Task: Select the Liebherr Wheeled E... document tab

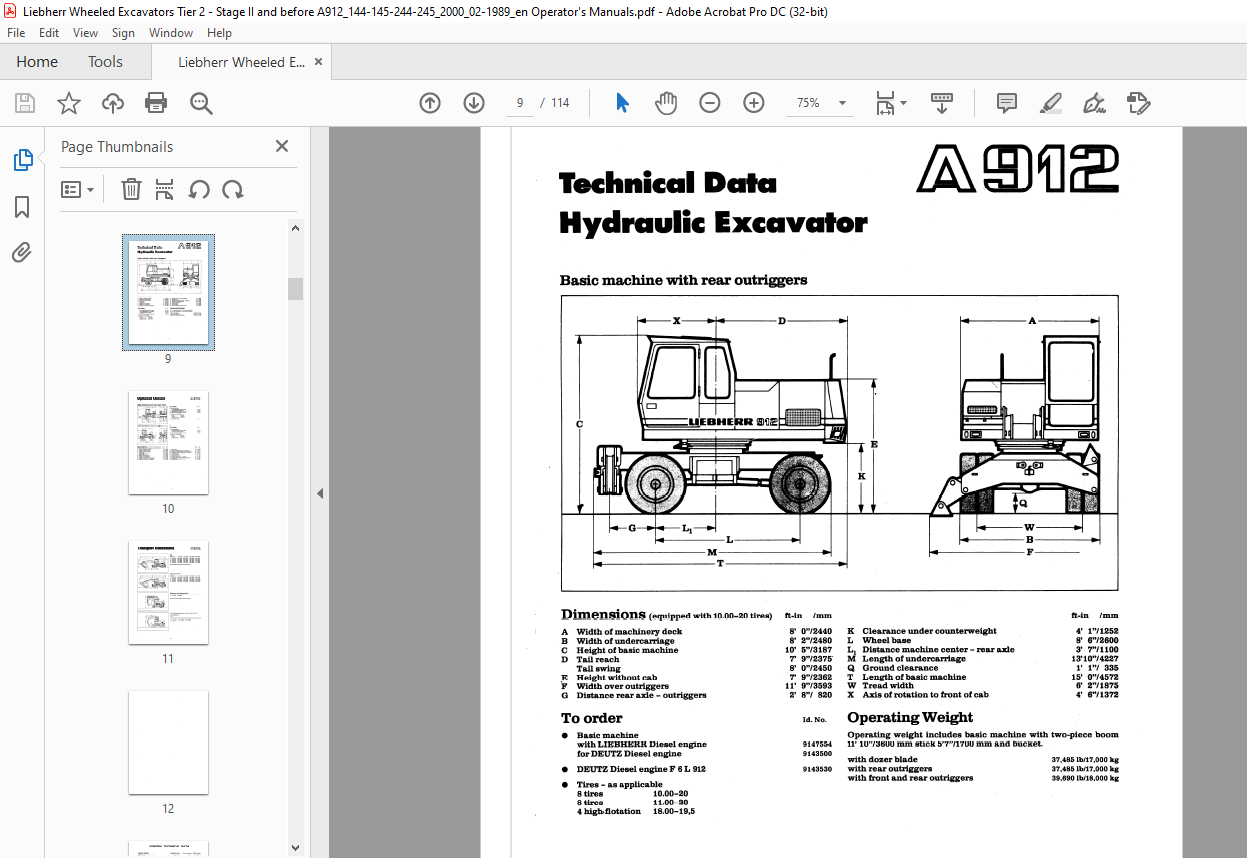Action: tap(241, 62)
